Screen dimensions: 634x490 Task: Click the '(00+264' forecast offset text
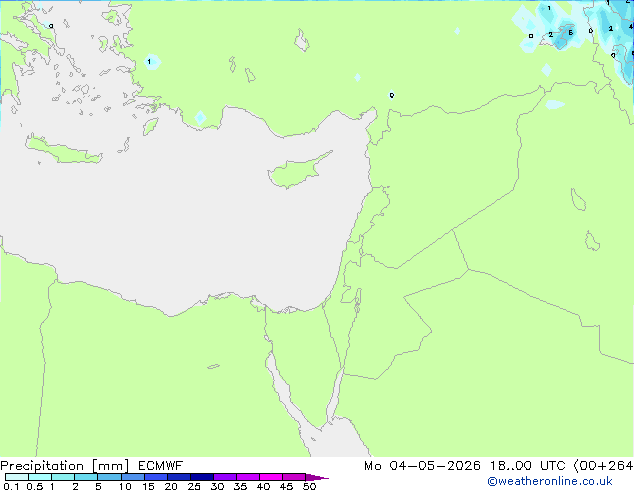[603, 466]
